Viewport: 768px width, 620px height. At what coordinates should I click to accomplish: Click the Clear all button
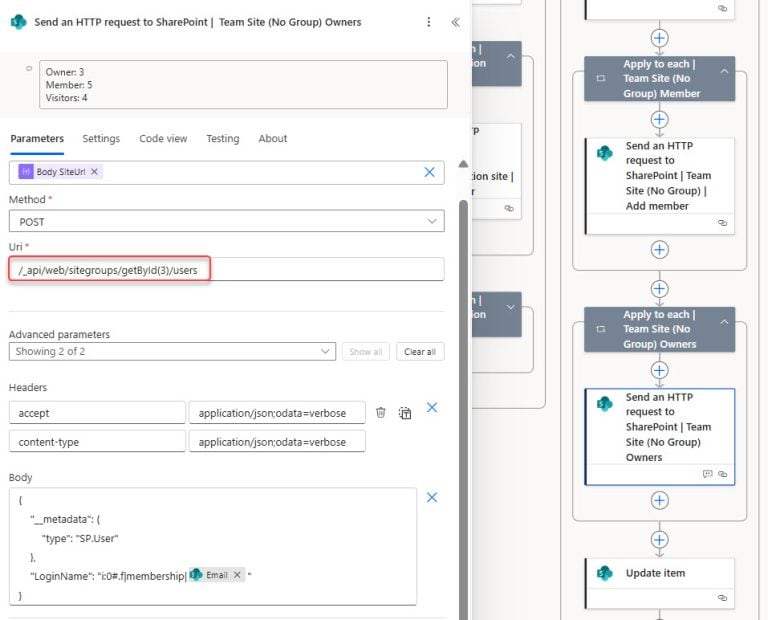point(420,352)
